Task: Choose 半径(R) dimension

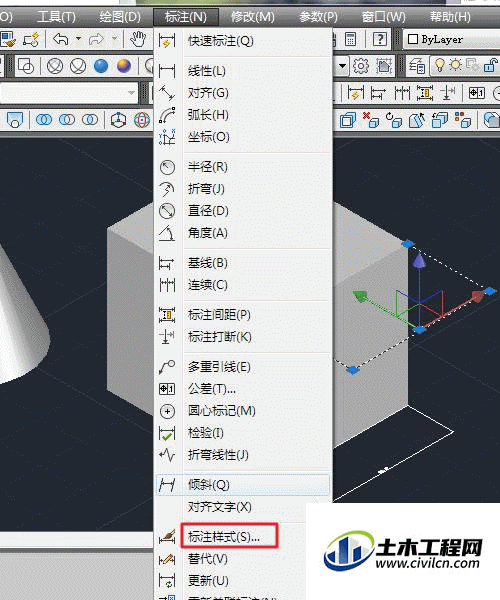Action: (243, 167)
